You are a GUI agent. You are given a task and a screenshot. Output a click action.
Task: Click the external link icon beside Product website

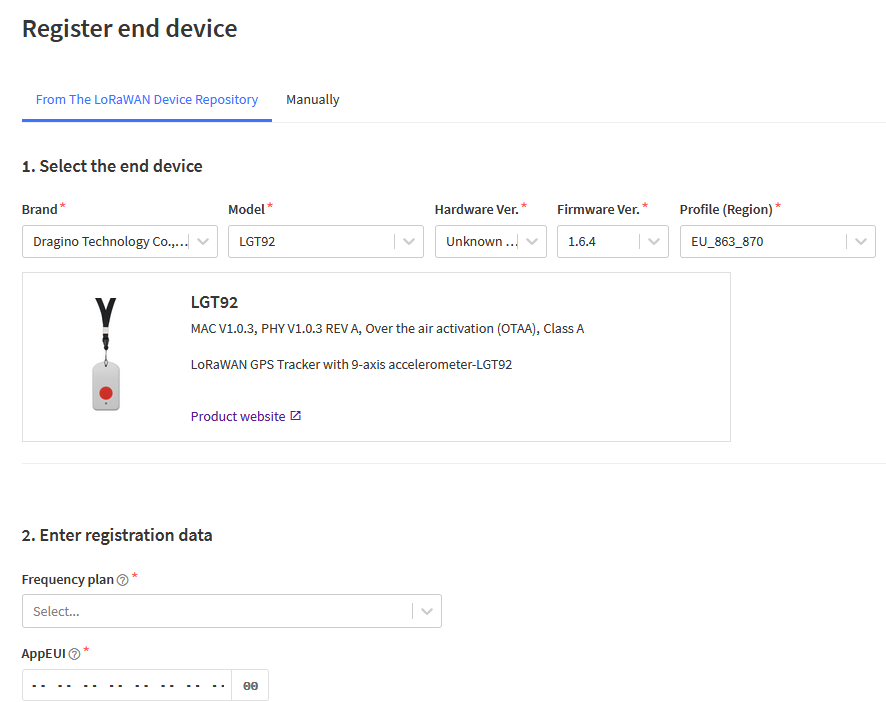pos(296,416)
